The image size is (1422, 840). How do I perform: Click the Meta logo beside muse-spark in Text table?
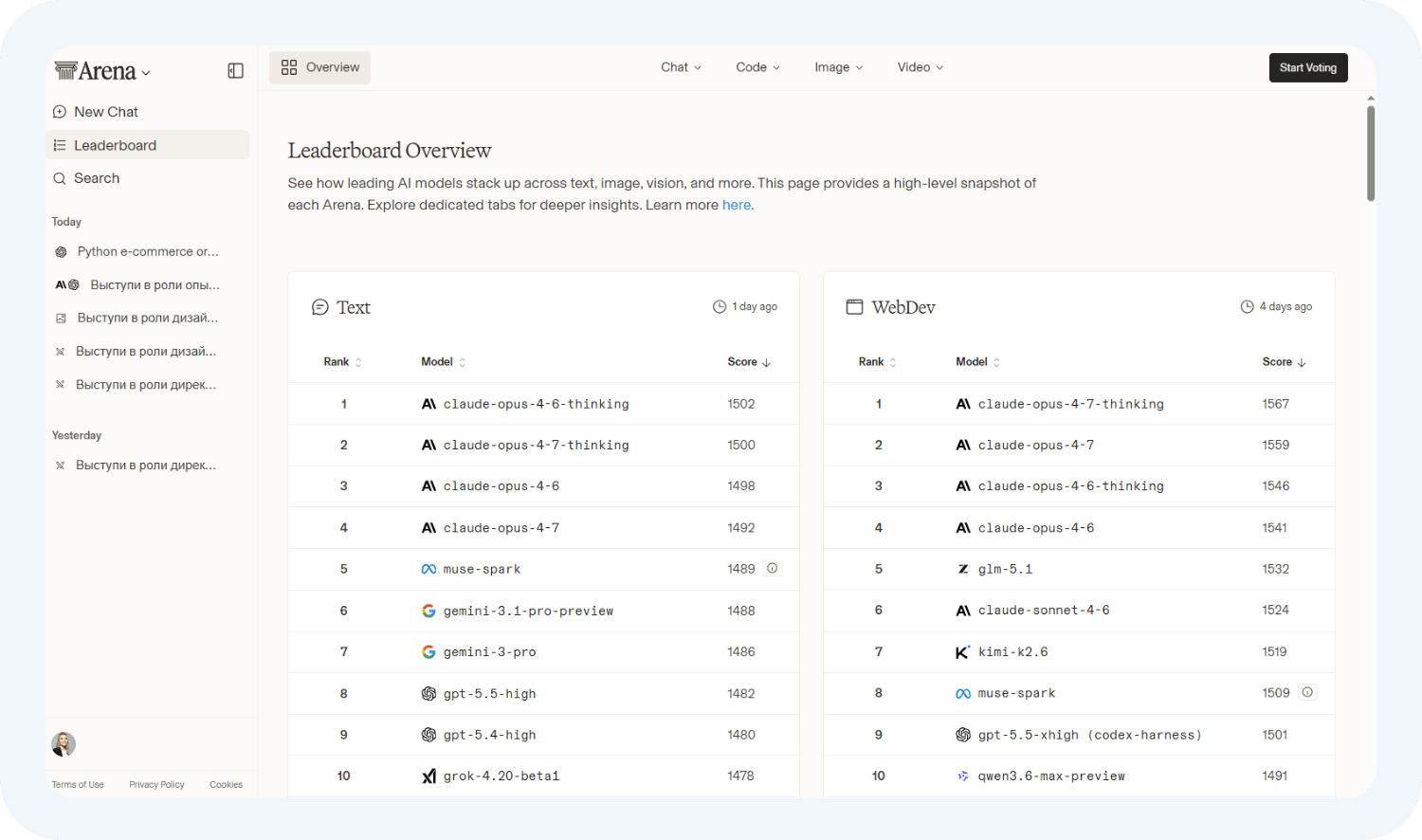coord(428,569)
